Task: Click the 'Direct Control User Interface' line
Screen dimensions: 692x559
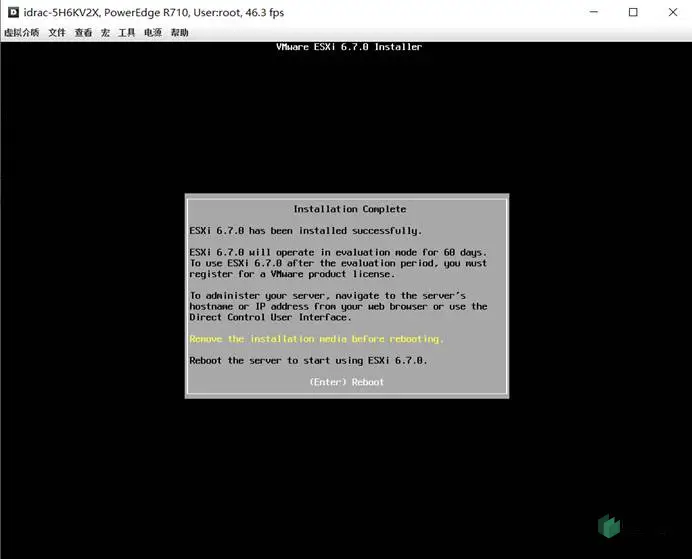Action: click(270, 317)
